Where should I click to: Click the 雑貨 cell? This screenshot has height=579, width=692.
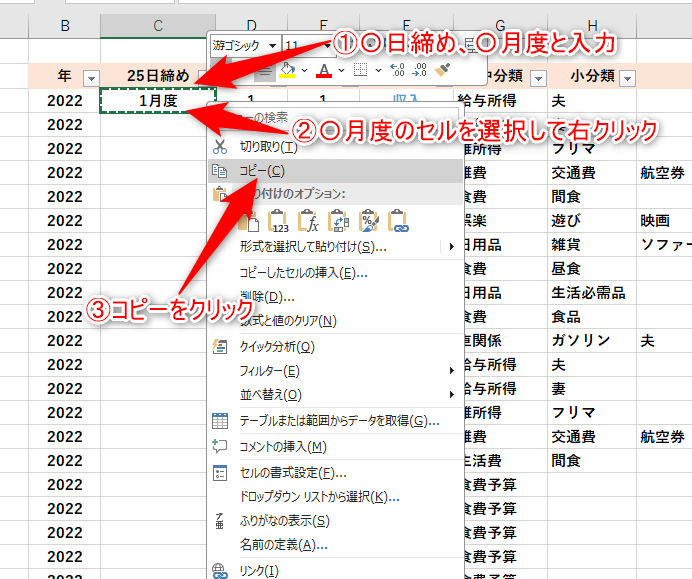(x=592, y=244)
